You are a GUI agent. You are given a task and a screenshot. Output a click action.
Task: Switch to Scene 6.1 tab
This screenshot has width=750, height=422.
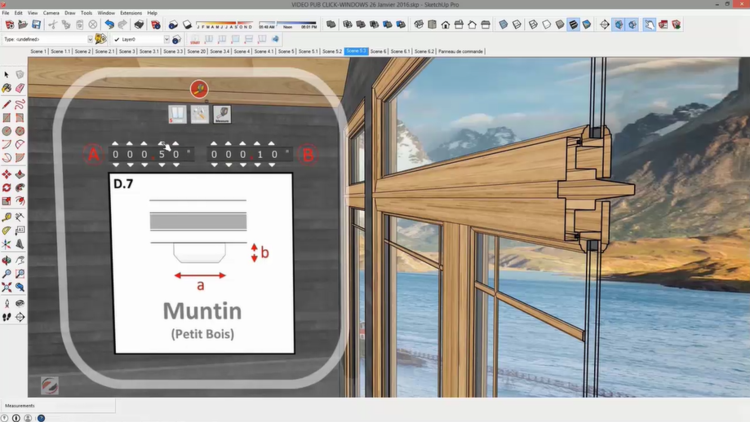click(400, 51)
